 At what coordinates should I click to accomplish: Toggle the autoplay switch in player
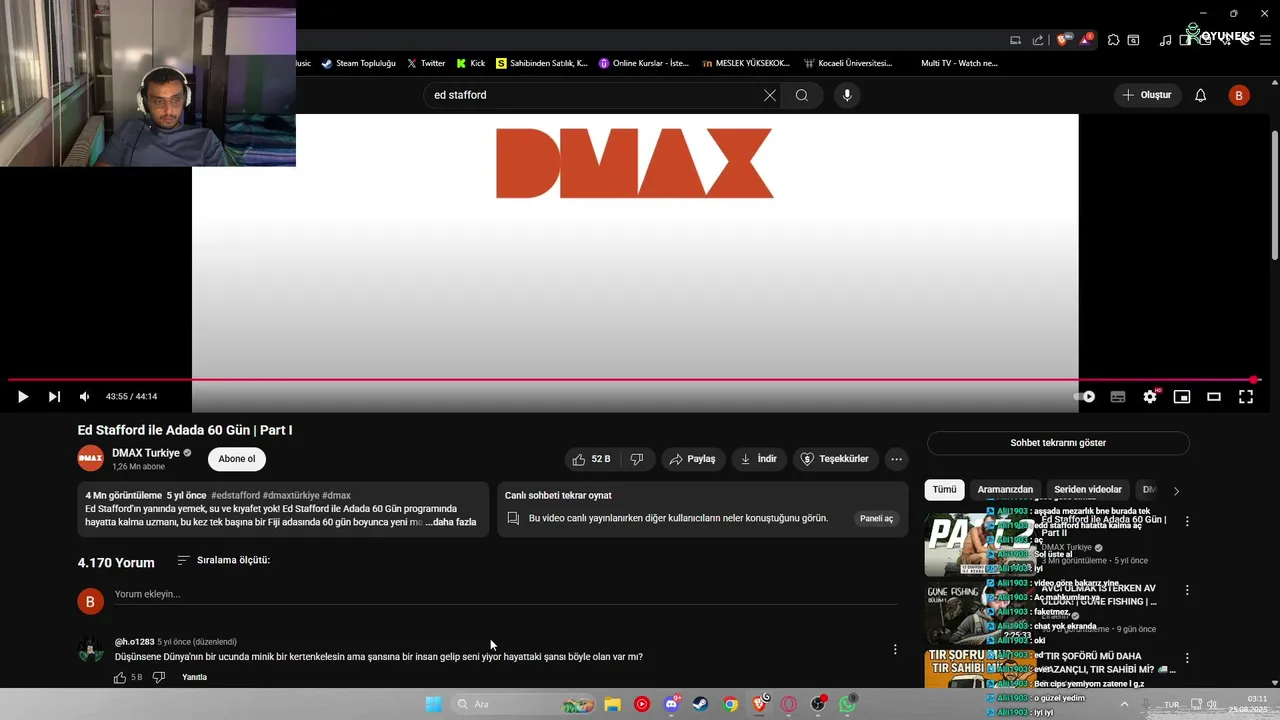click(x=1084, y=397)
